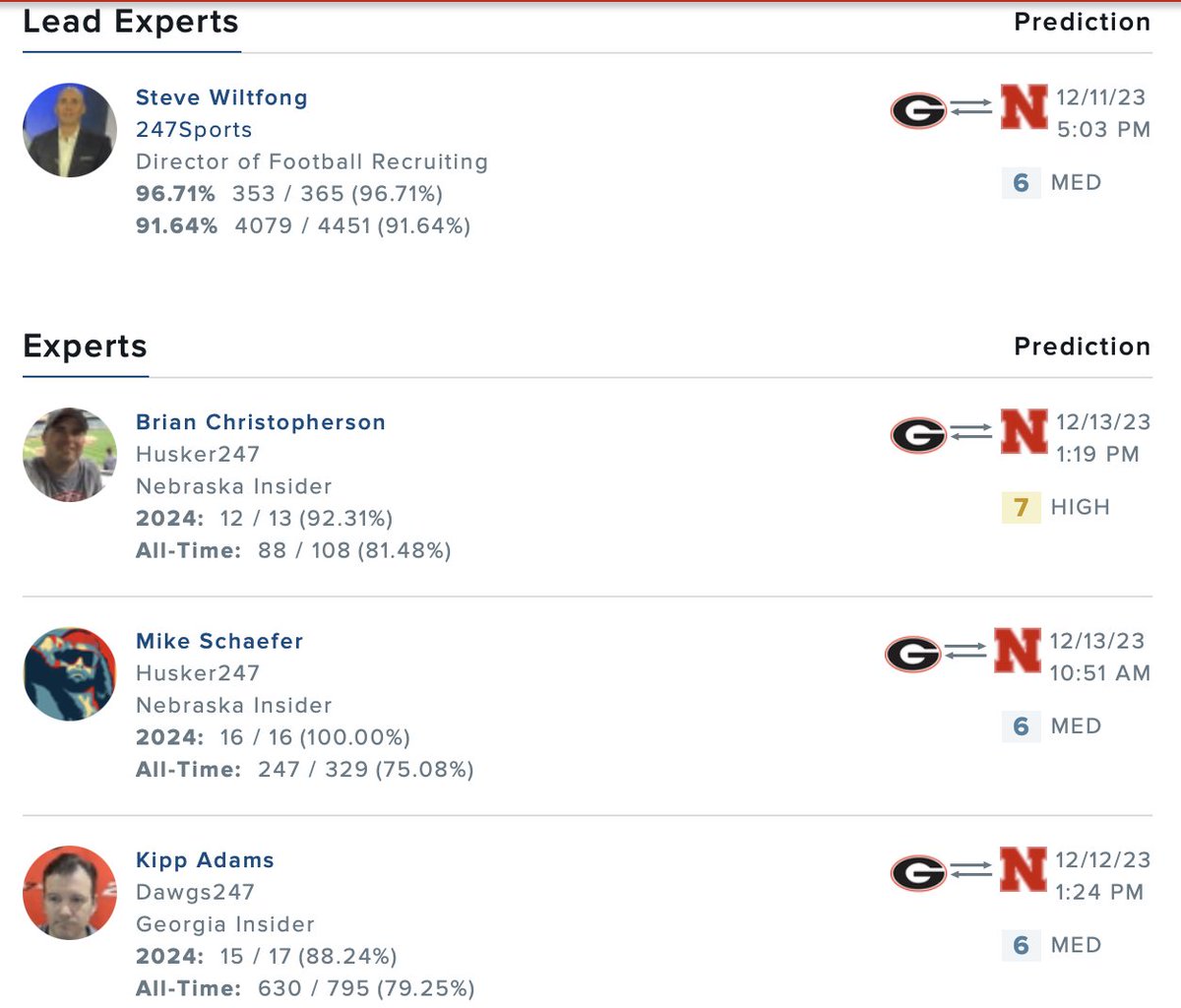Click Georgia logo in Mike Schaefer's prediction

pos(913,654)
